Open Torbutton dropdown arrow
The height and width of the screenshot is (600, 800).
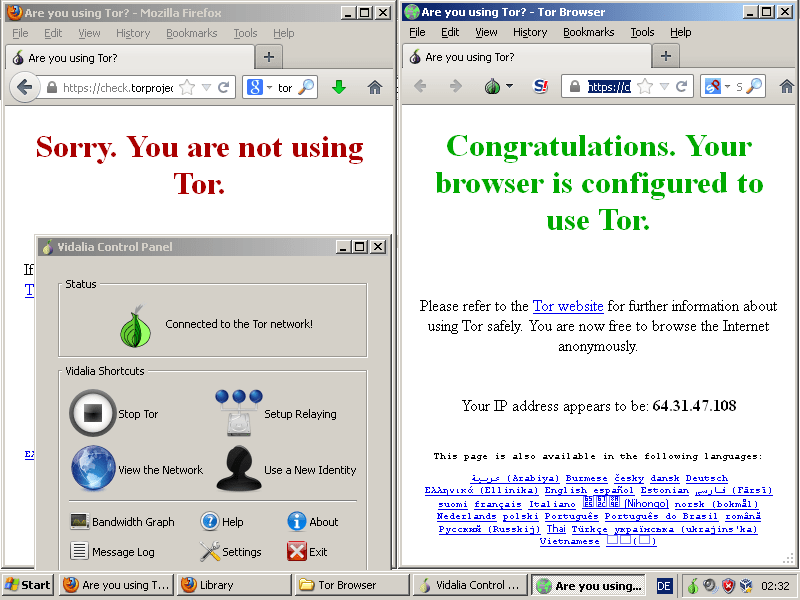coord(509,86)
